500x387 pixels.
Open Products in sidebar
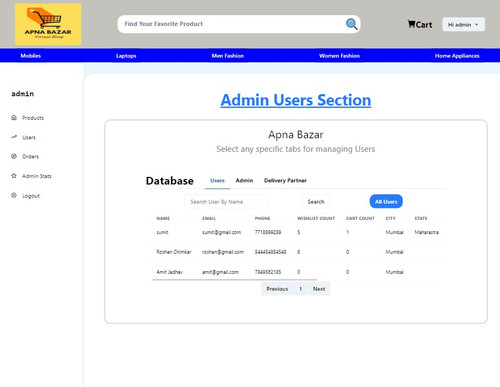coord(33,118)
